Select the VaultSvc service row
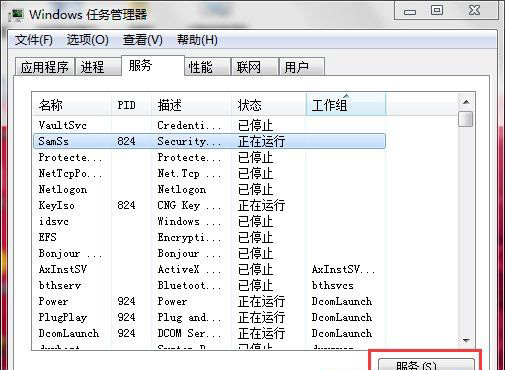 pyautogui.click(x=209, y=125)
